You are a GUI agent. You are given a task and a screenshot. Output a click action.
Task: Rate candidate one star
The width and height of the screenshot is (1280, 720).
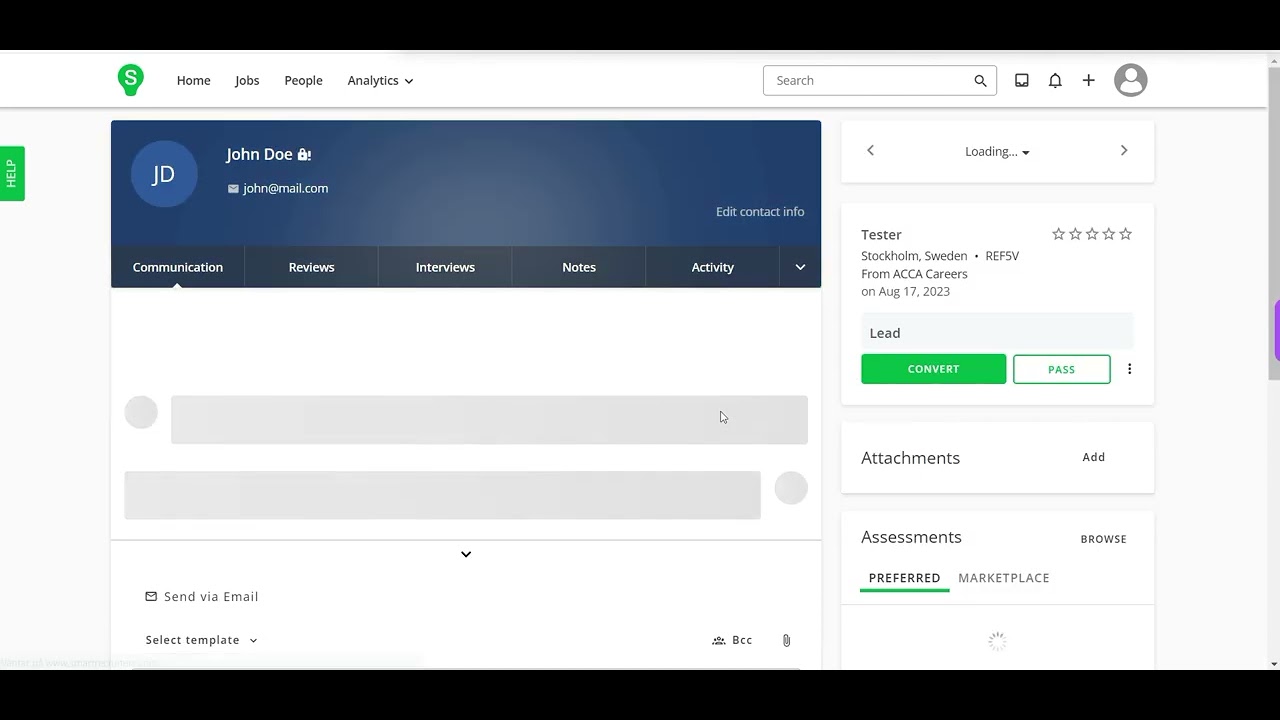pos(1059,234)
